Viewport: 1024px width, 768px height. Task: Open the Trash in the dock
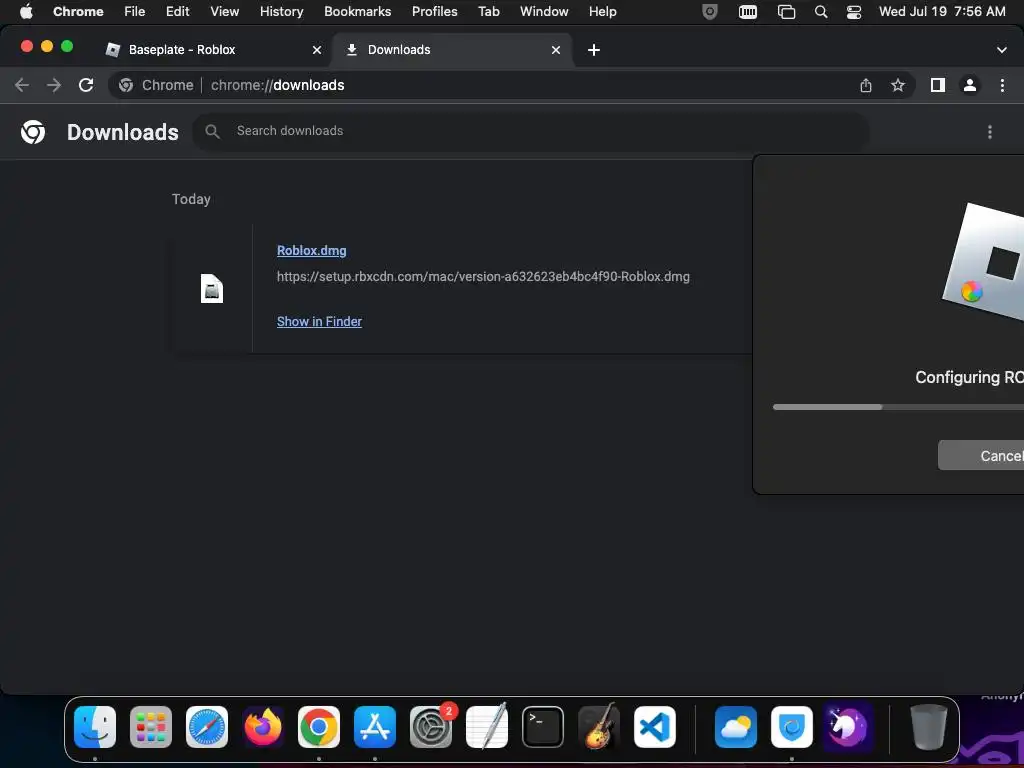pyautogui.click(x=929, y=727)
